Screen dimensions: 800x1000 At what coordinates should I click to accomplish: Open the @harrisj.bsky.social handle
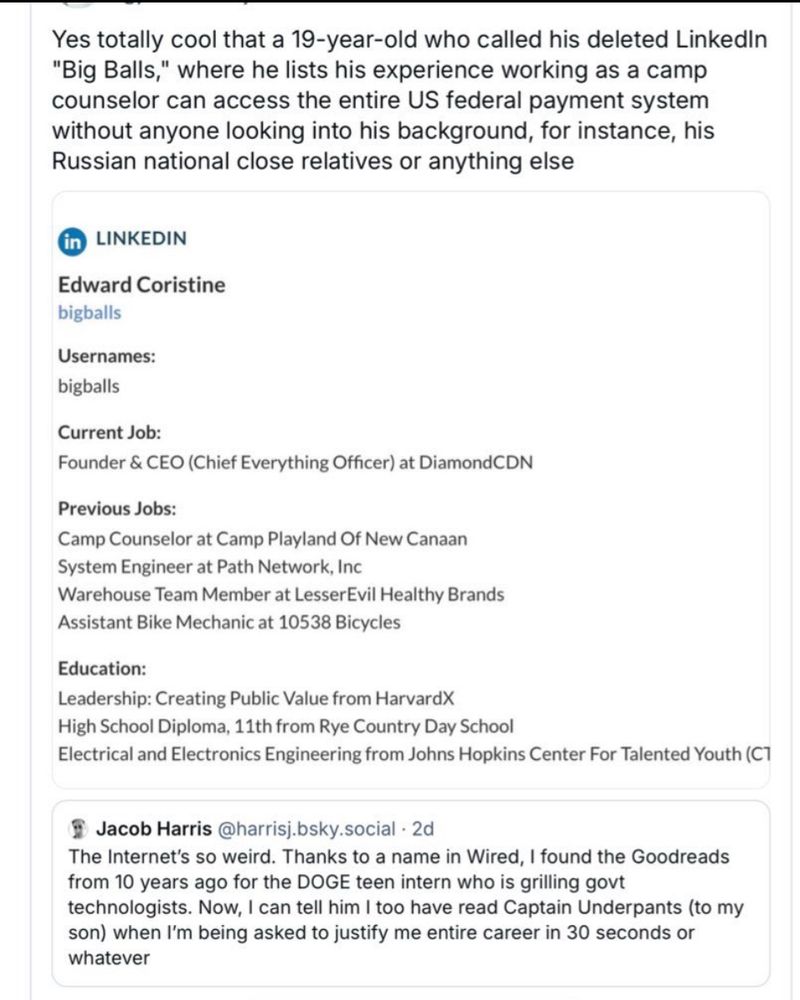pyautogui.click(x=306, y=829)
